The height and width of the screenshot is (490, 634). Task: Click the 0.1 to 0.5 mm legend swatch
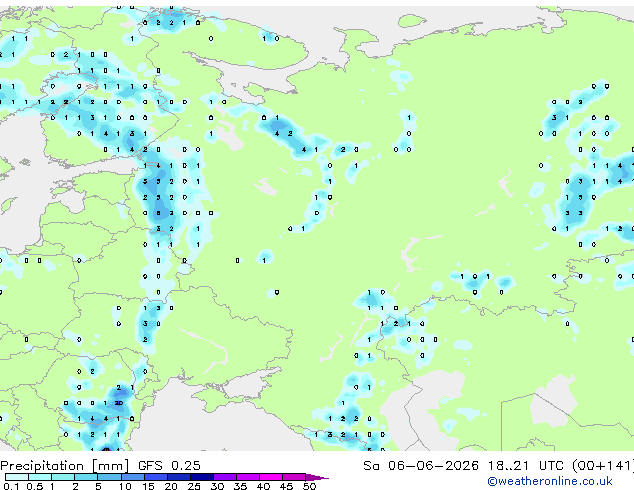click(17, 477)
